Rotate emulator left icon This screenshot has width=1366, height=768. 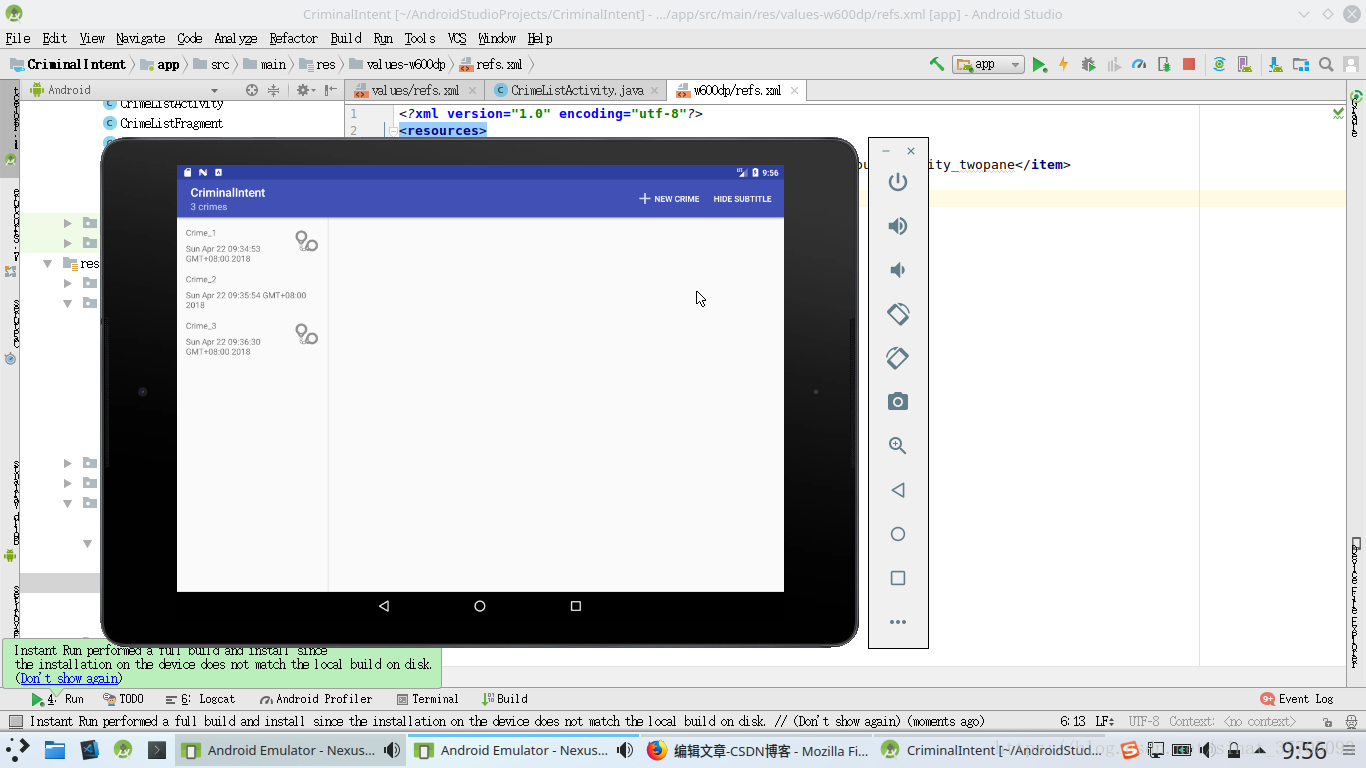(x=898, y=314)
